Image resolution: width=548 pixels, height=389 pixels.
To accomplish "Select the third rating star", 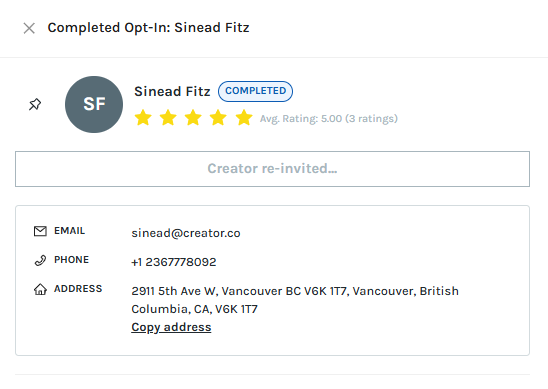I will pyautogui.click(x=193, y=117).
